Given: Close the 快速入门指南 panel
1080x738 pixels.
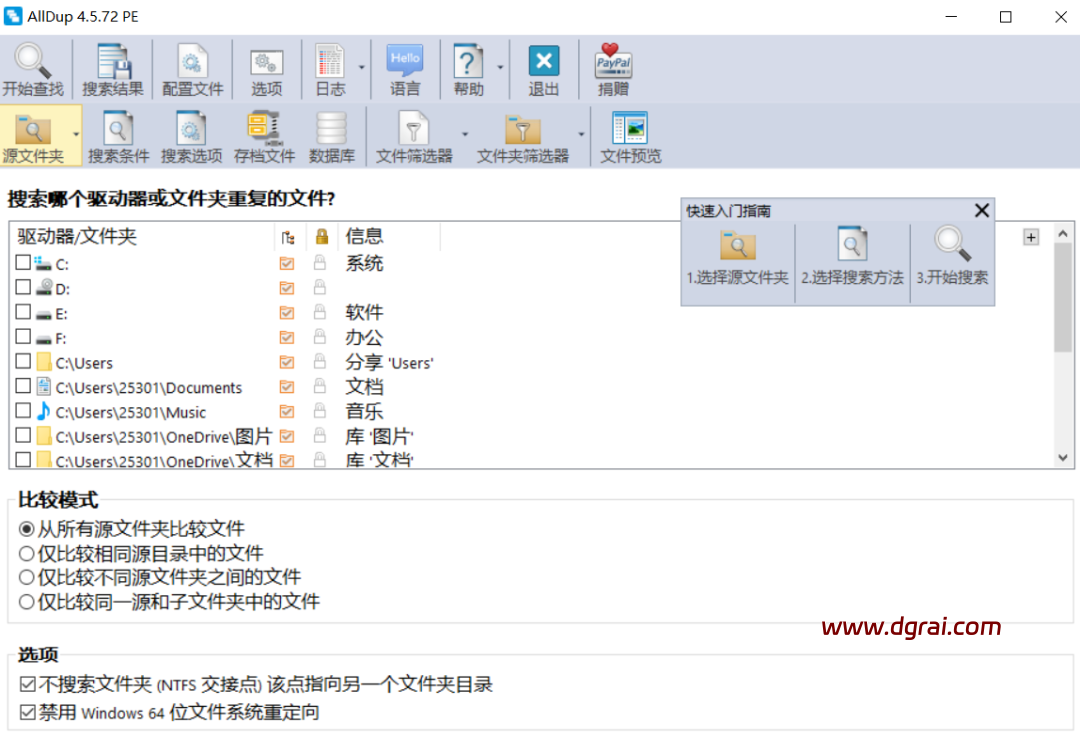Looking at the screenshot, I should pos(982,210).
